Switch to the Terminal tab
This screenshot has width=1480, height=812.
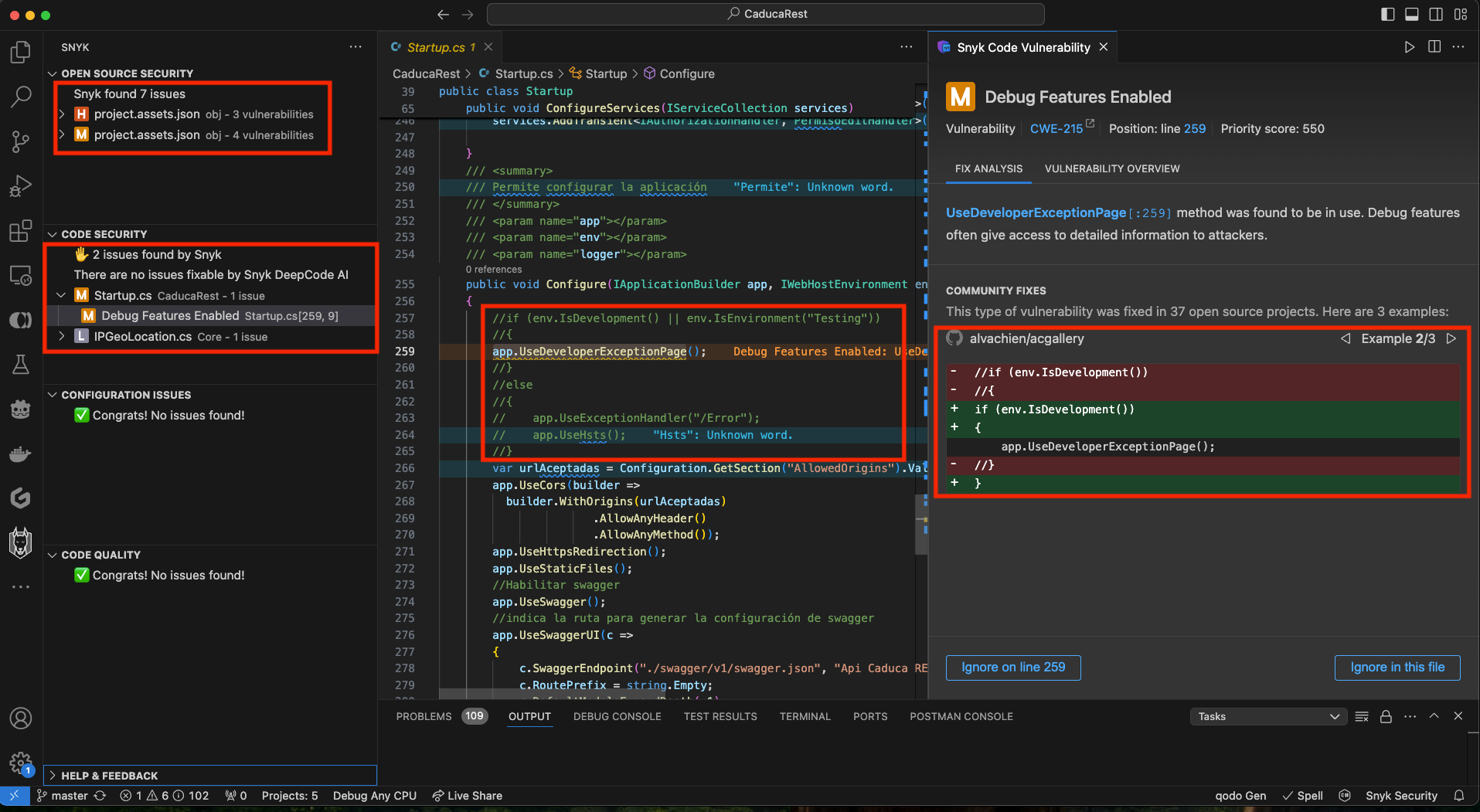click(805, 717)
